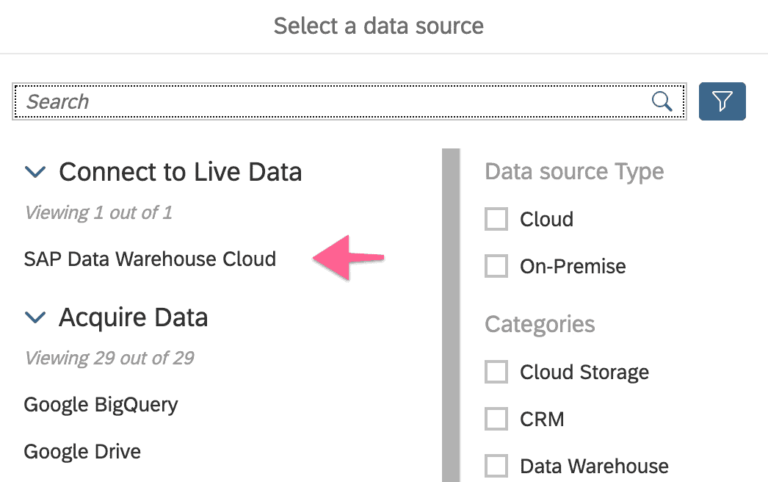Screen dimensions: 768x482
Task: Open the filter funnel button
Action: 722,101
